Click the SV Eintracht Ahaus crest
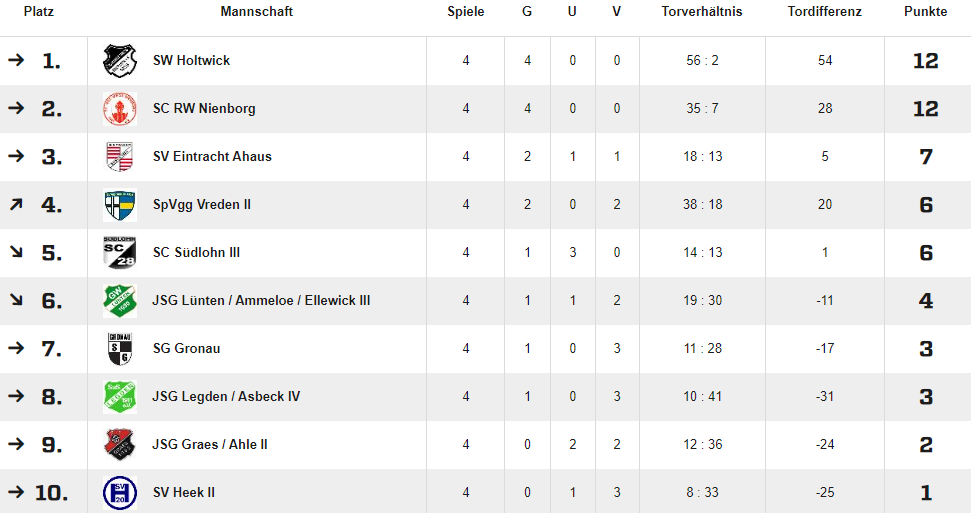The image size is (971, 513). click(119, 157)
